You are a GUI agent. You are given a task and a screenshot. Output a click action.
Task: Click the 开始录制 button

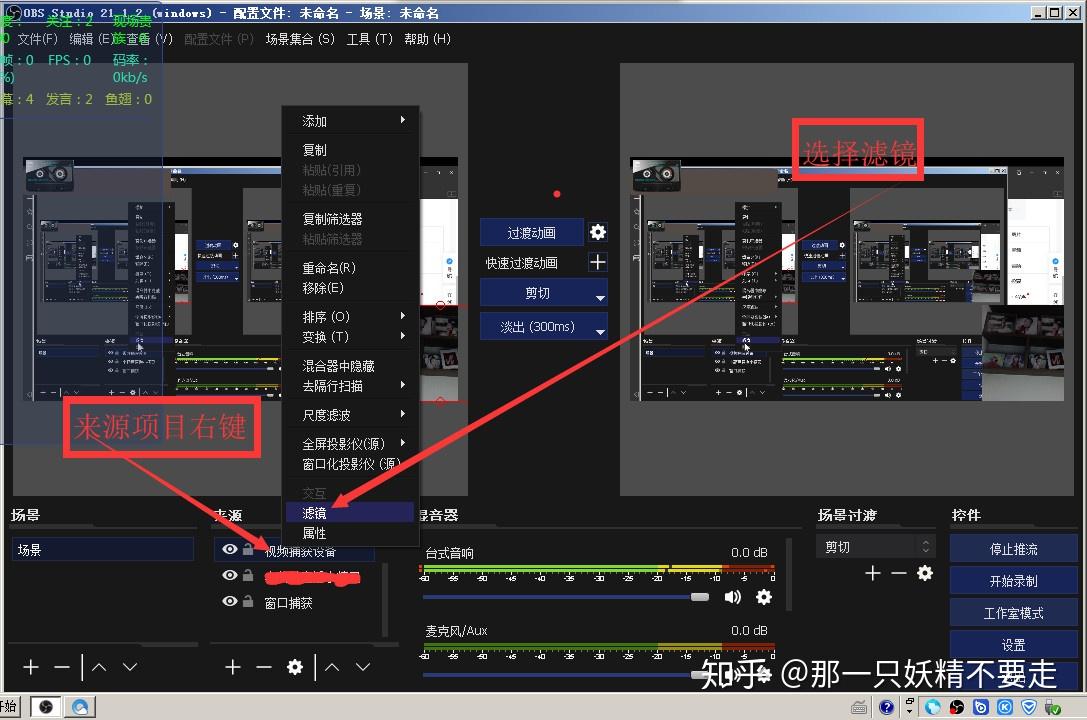(x=1014, y=581)
